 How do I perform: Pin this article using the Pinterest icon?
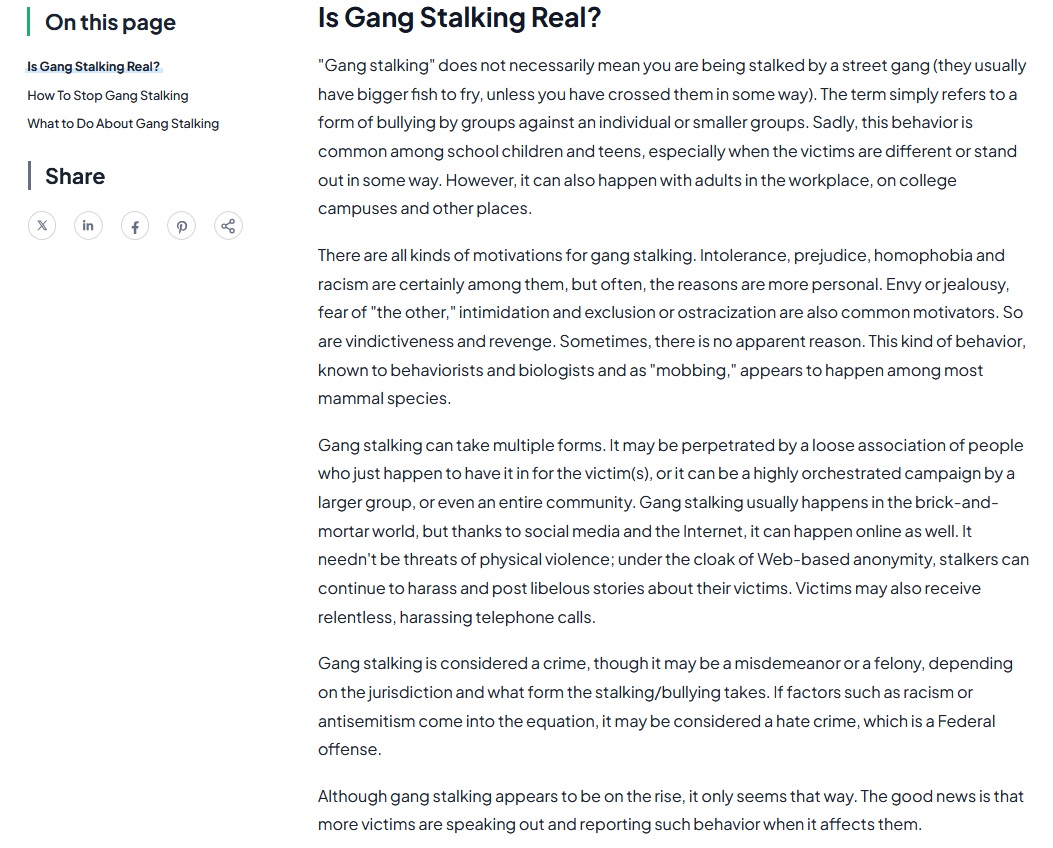tap(181, 226)
